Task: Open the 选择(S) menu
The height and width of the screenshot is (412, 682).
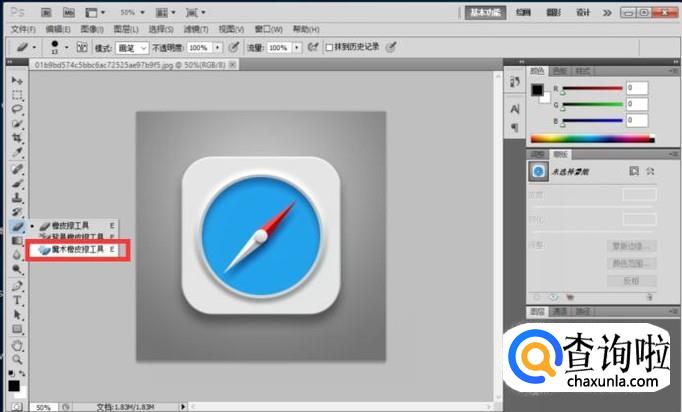Action: [x=161, y=29]
